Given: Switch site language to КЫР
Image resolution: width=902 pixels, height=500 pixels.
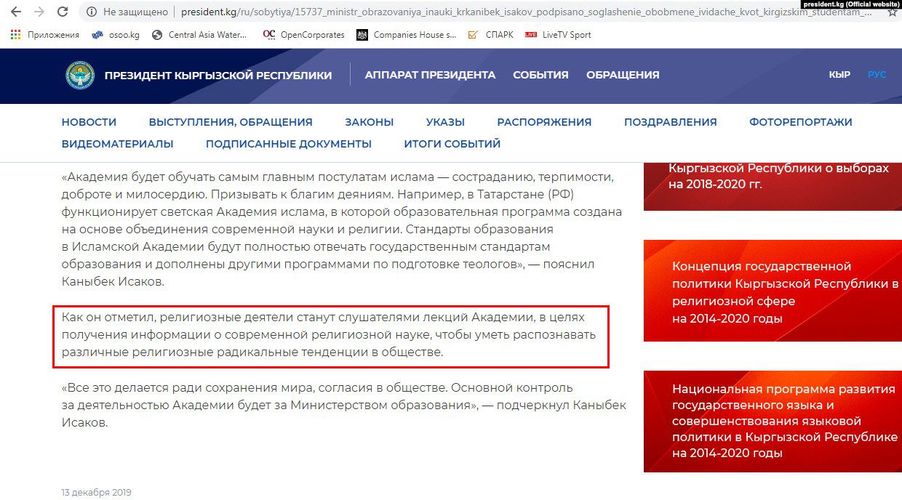Looking at the screenshot, I should pos(840,75).
